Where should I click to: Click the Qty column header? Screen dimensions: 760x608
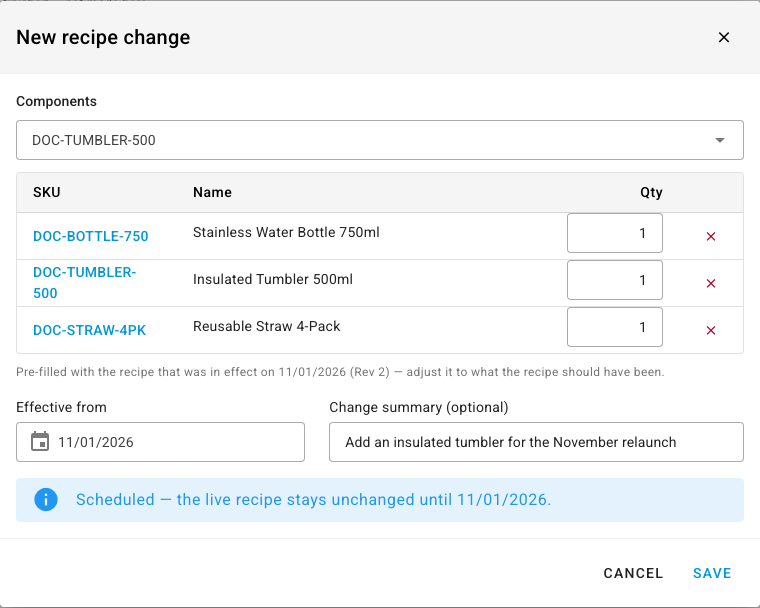coord(651,192)
